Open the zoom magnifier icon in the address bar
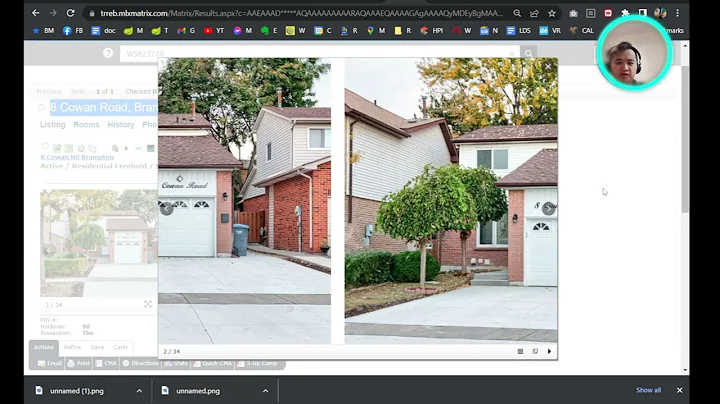Viewport: 720px width, 404px height. 517,13
